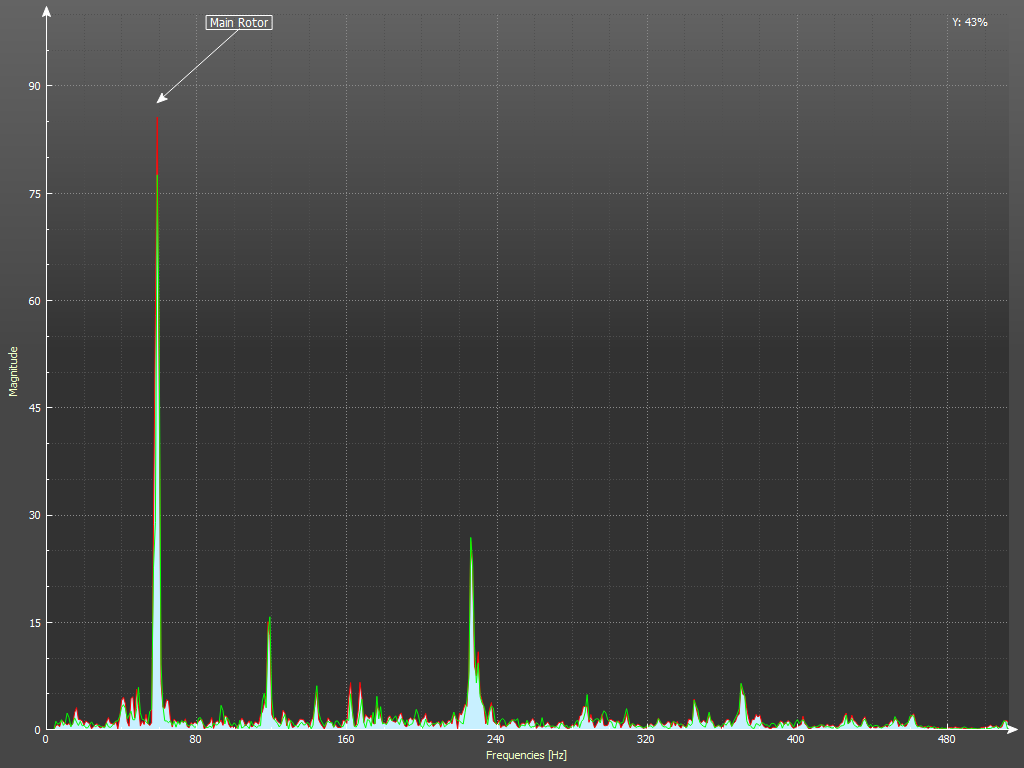
Task: Select the "Frequencies [Hz]" axis title
Action: pyautogui.click(x=526, y=755)
